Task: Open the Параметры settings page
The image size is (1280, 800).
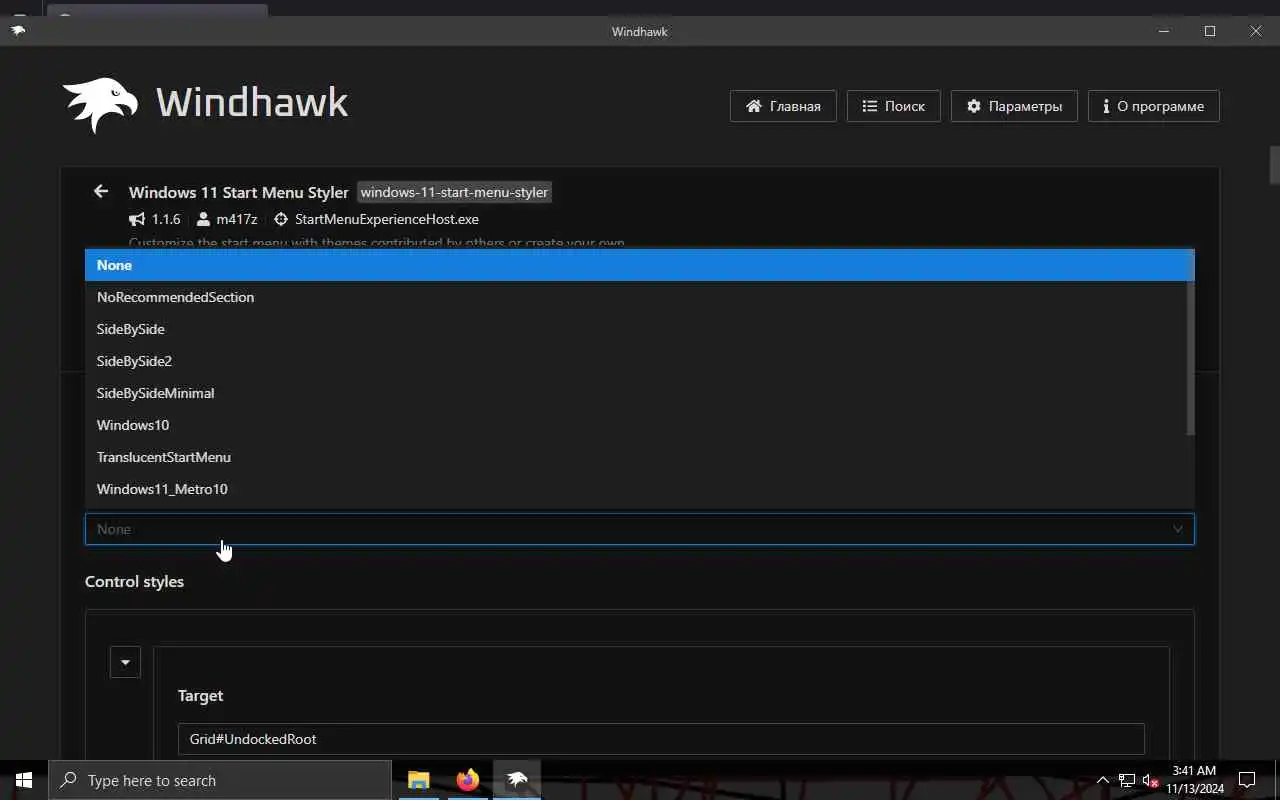Action: tap(1014, 106)
